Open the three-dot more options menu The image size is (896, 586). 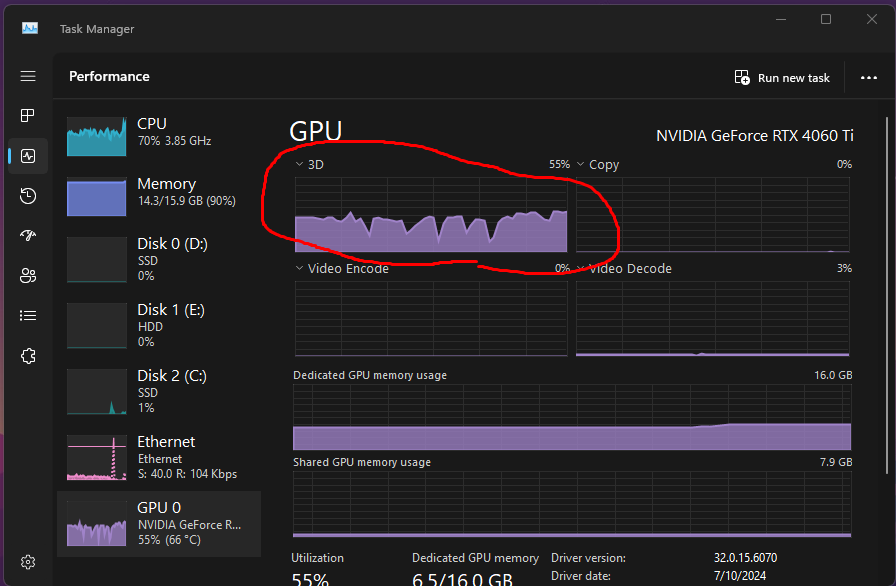click(869, 78)
